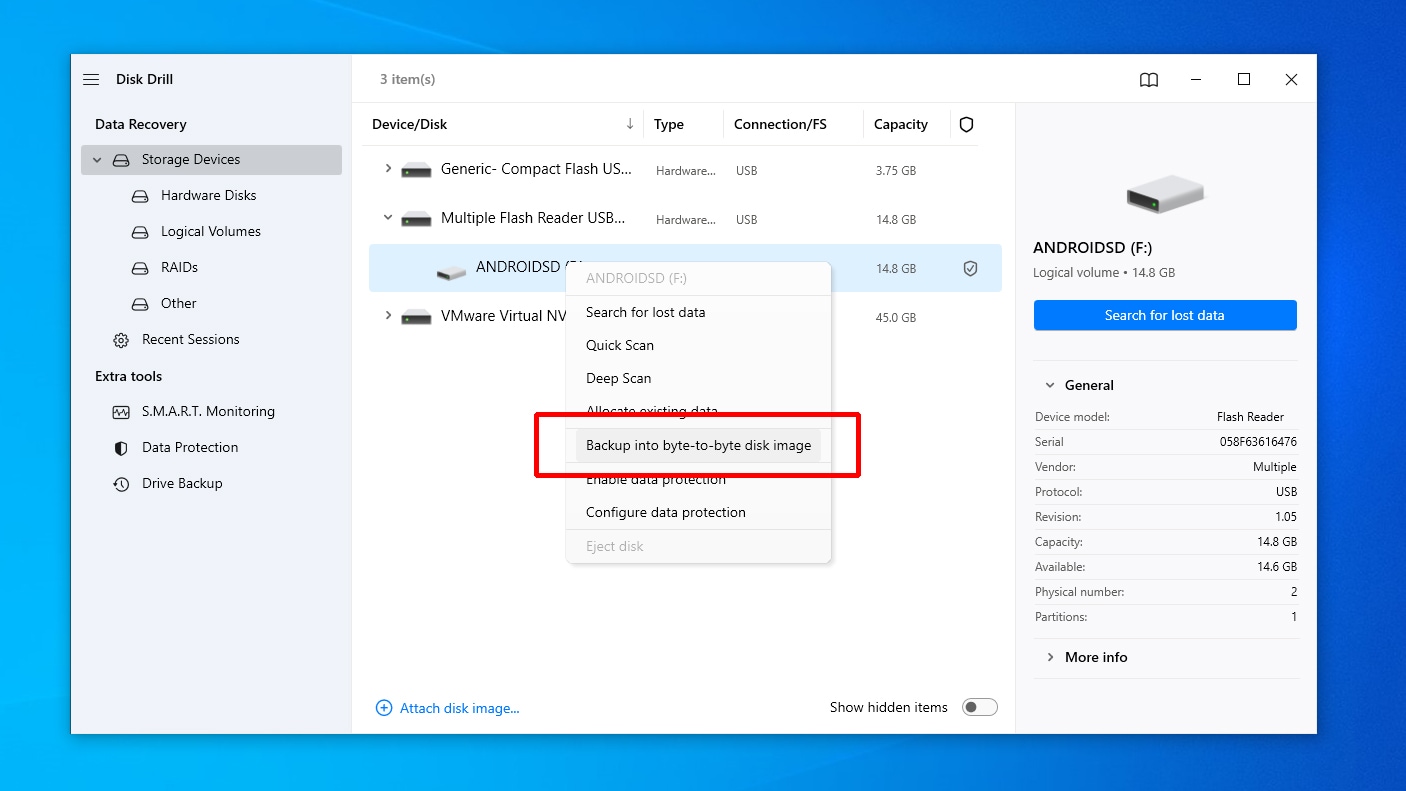Choose Configure data protection entry
The width and height of the screenshot is (1406, 791).
pos(698,512)
